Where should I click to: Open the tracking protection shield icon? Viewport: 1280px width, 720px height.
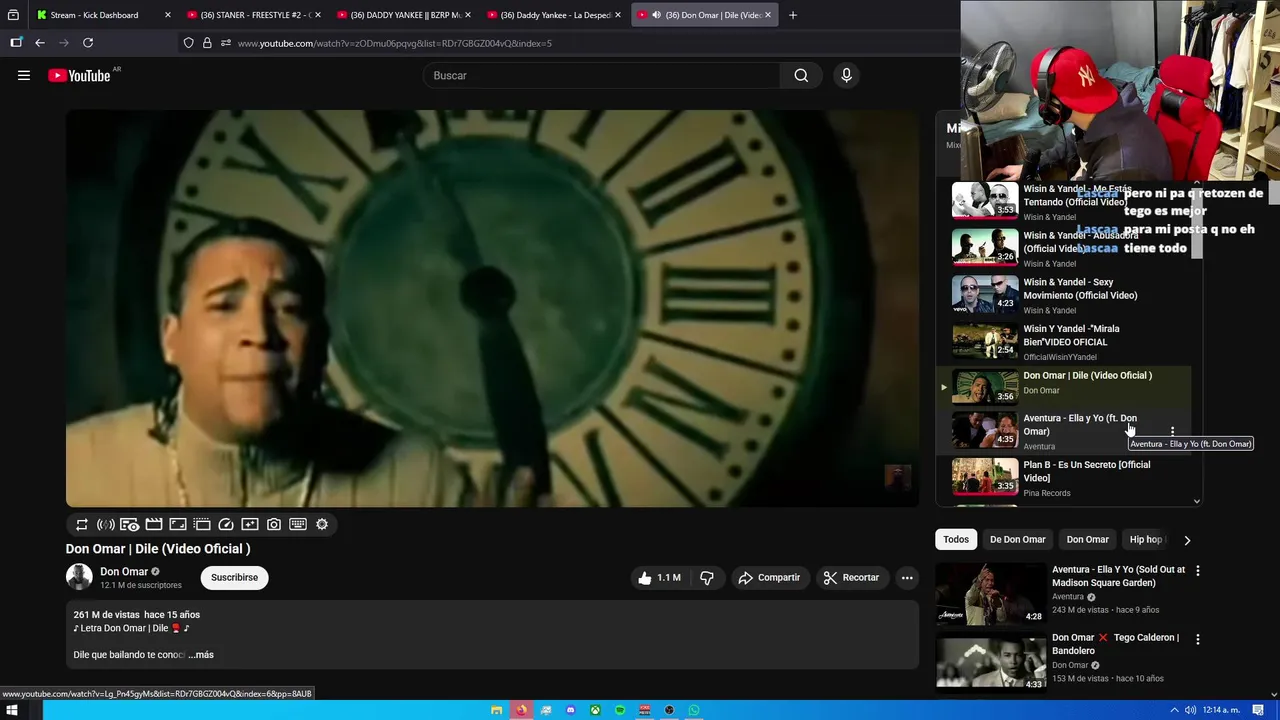pyautogui.click(x=188, y=43)
